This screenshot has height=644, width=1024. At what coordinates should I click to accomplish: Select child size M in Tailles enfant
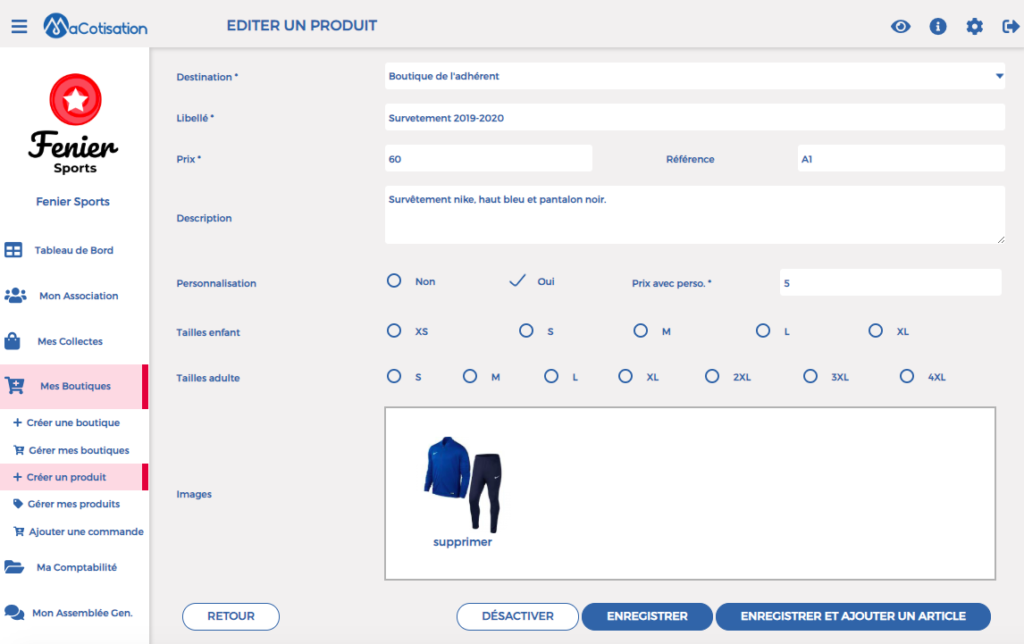(x=641, y=330)
